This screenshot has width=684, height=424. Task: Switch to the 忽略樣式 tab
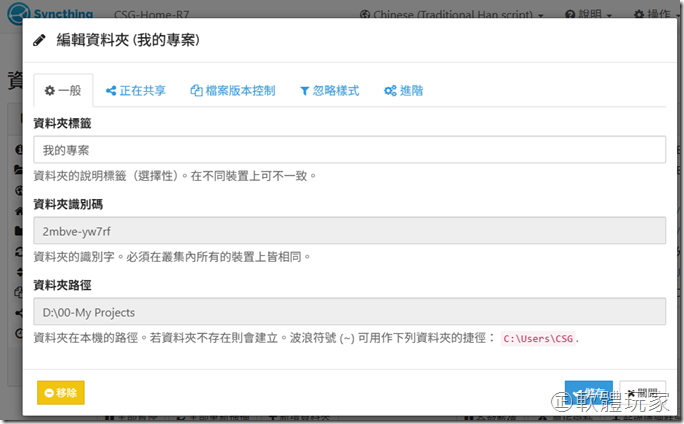pos(328,91)
